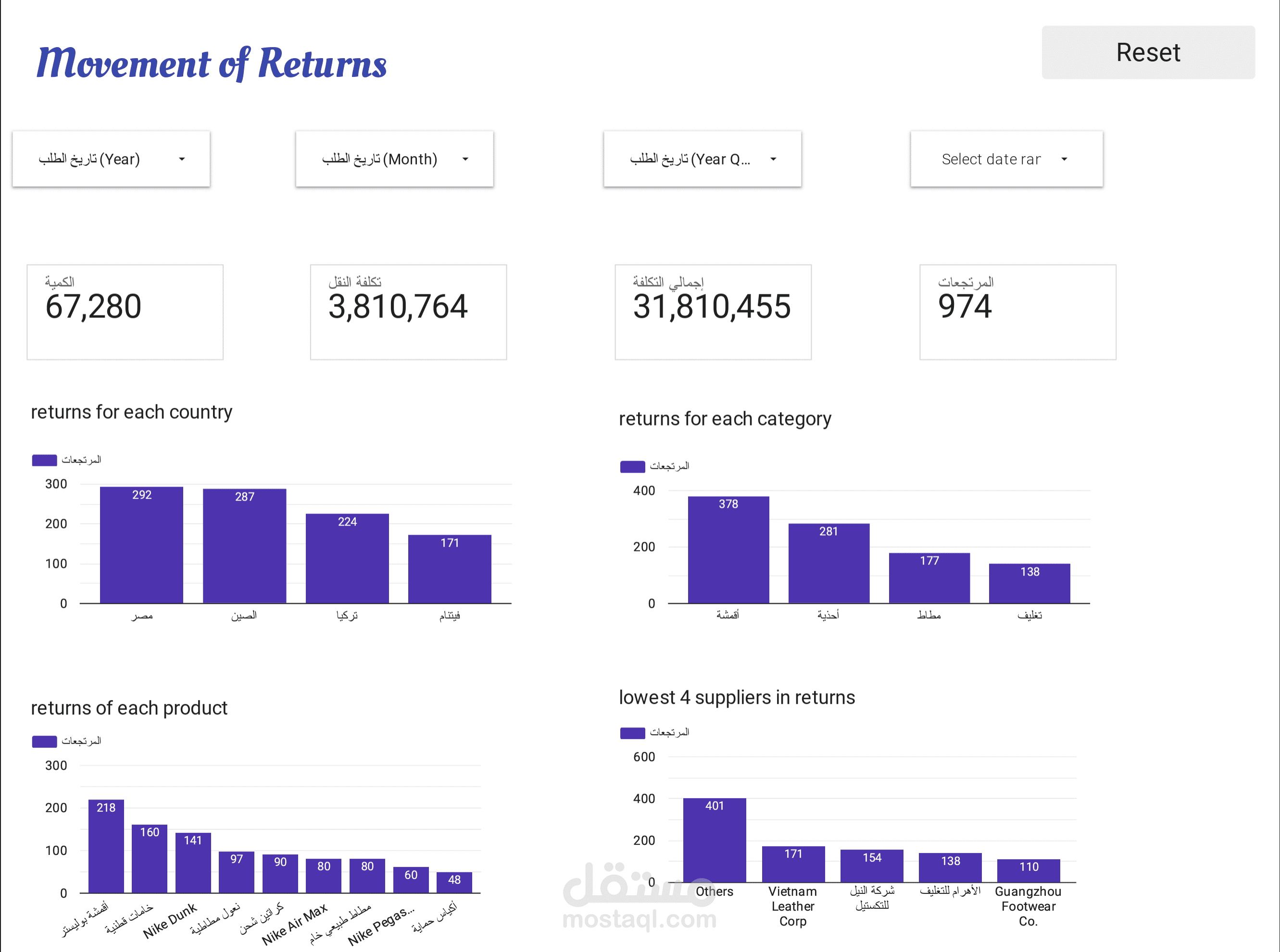Image resolution: width=1280 pixels, height=952 pixels.
Task: Select the 67,280 quantity scorecard
Action: coord(125,312)
